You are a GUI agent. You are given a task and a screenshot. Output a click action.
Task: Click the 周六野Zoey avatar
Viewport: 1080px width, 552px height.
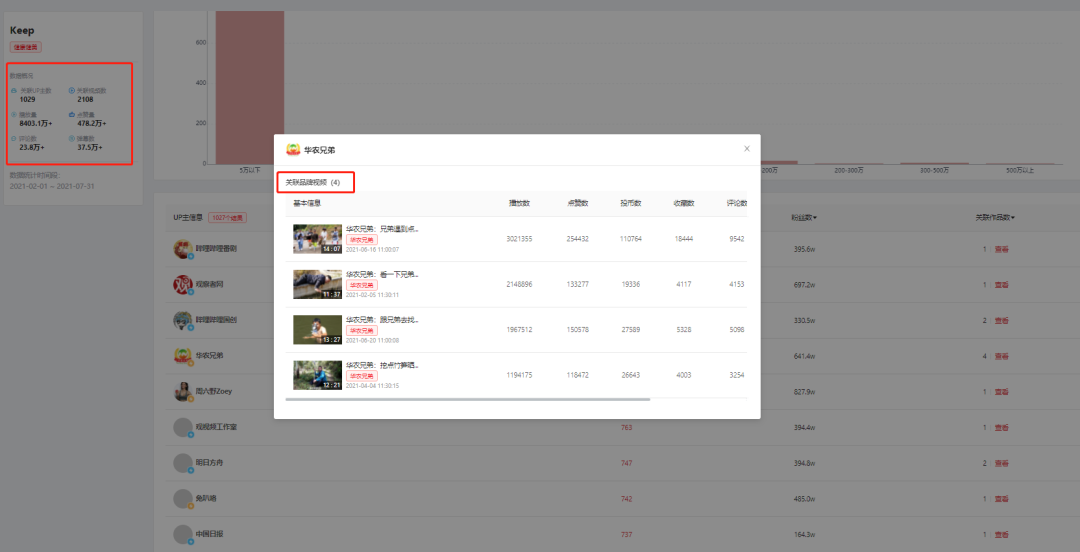(183, 391)
